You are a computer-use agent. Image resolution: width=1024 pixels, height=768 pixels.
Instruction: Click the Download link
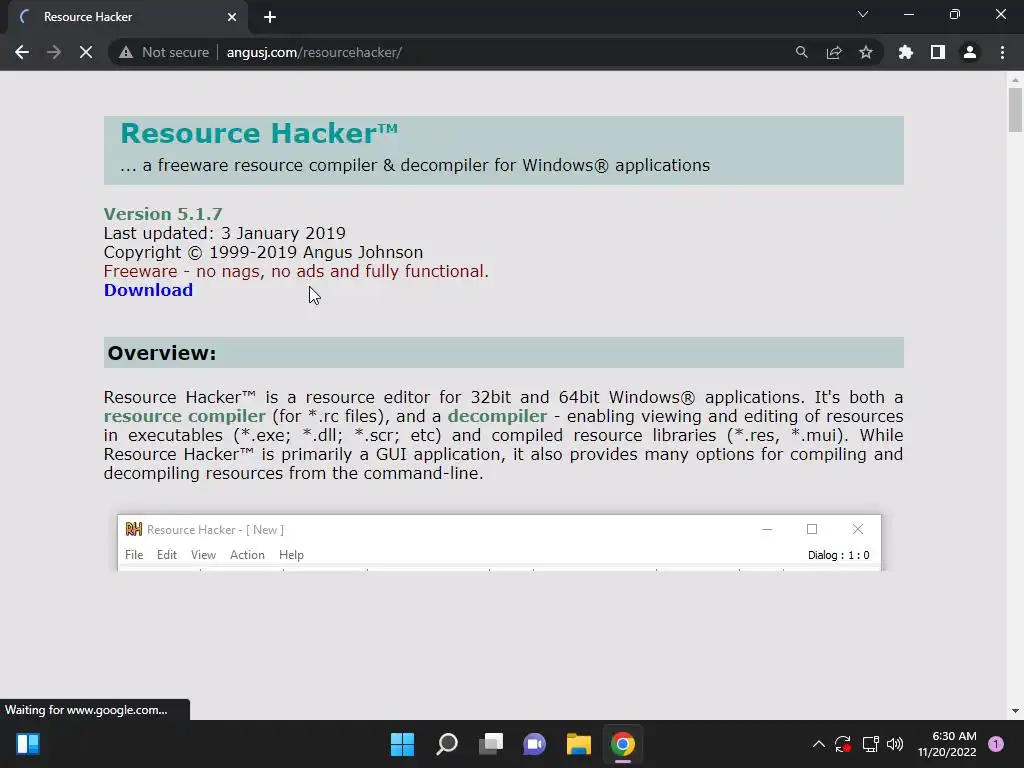[148, 290]
